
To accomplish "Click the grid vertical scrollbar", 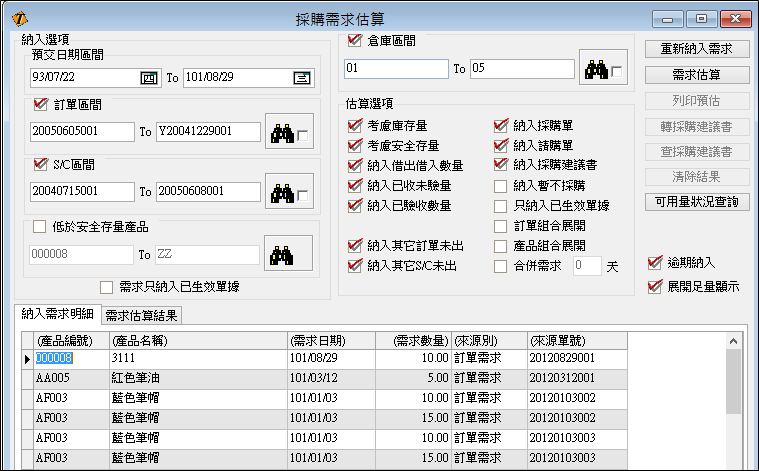I will coord(732,400).
